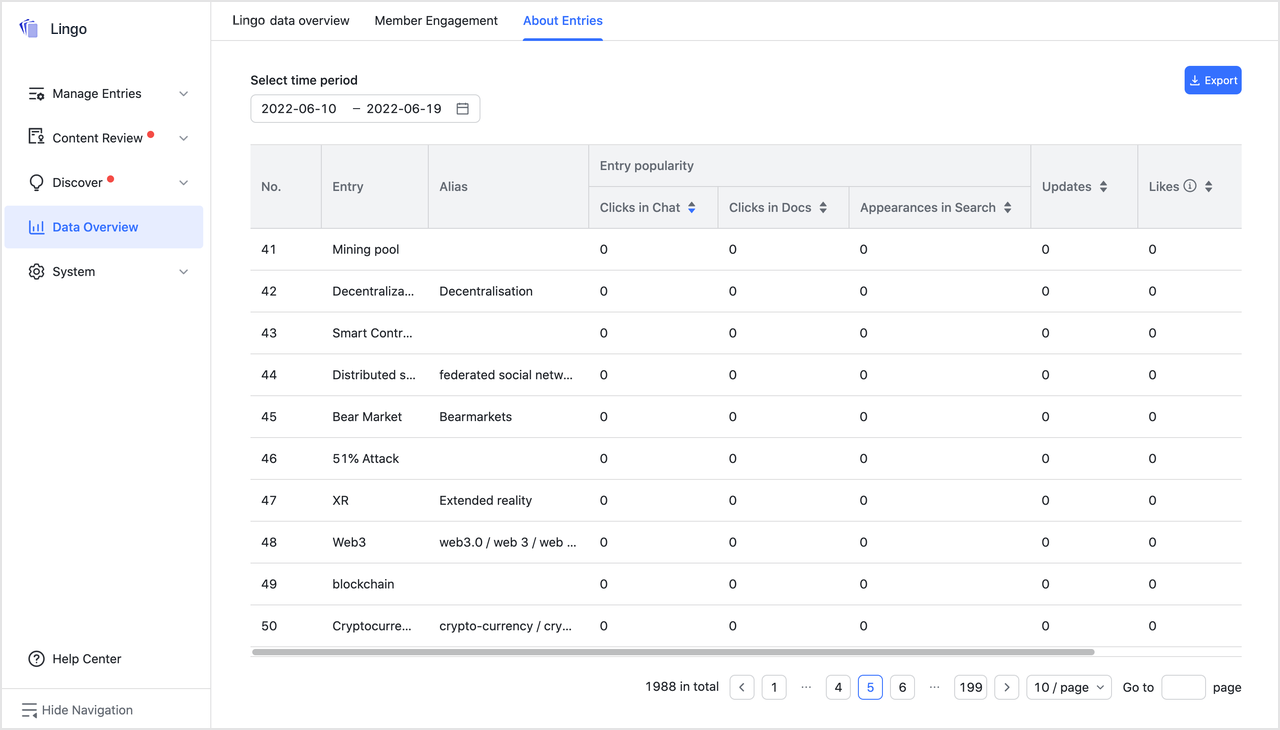Select the About Entries tab

pos(563,20)
